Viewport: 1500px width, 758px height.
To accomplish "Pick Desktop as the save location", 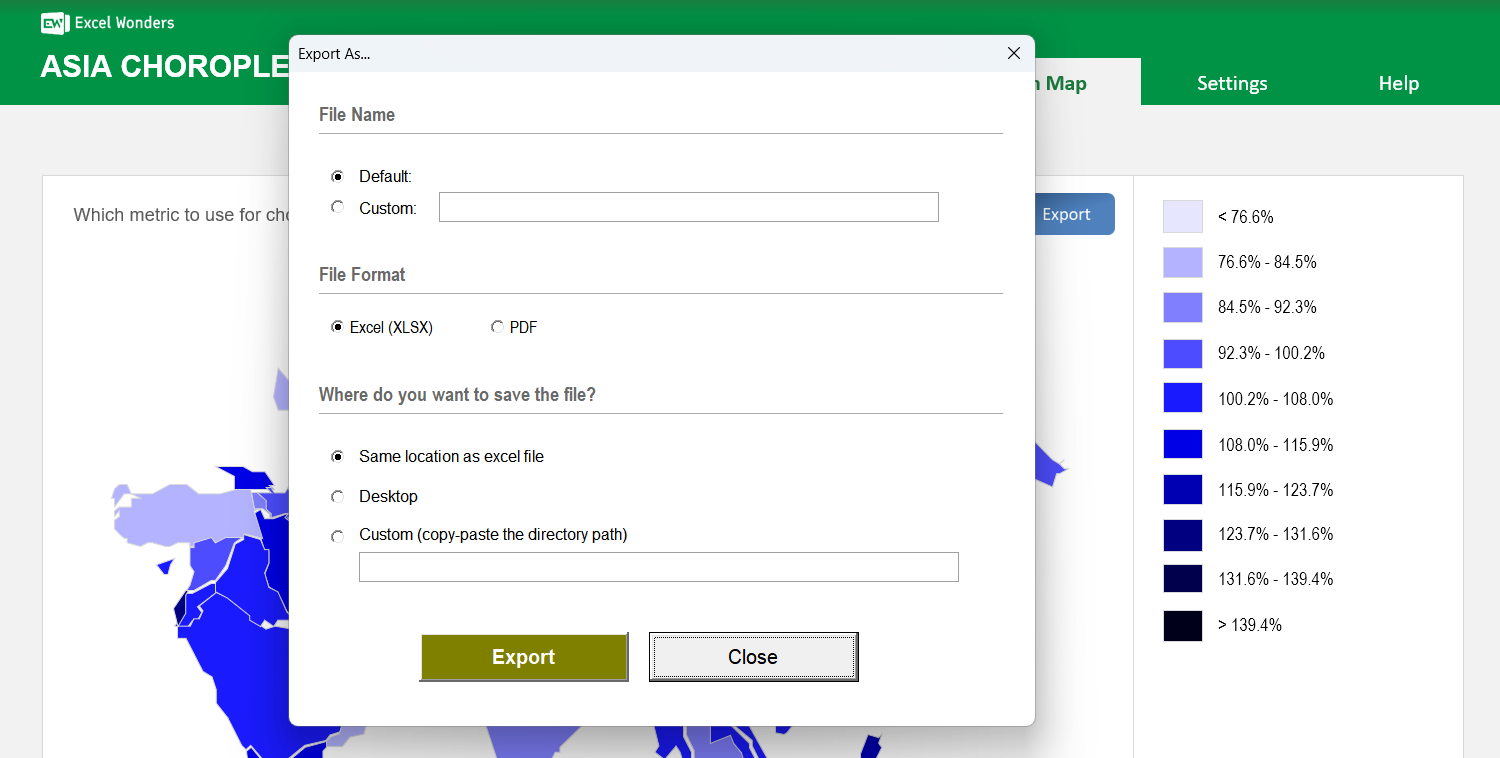I will (338, 496).
